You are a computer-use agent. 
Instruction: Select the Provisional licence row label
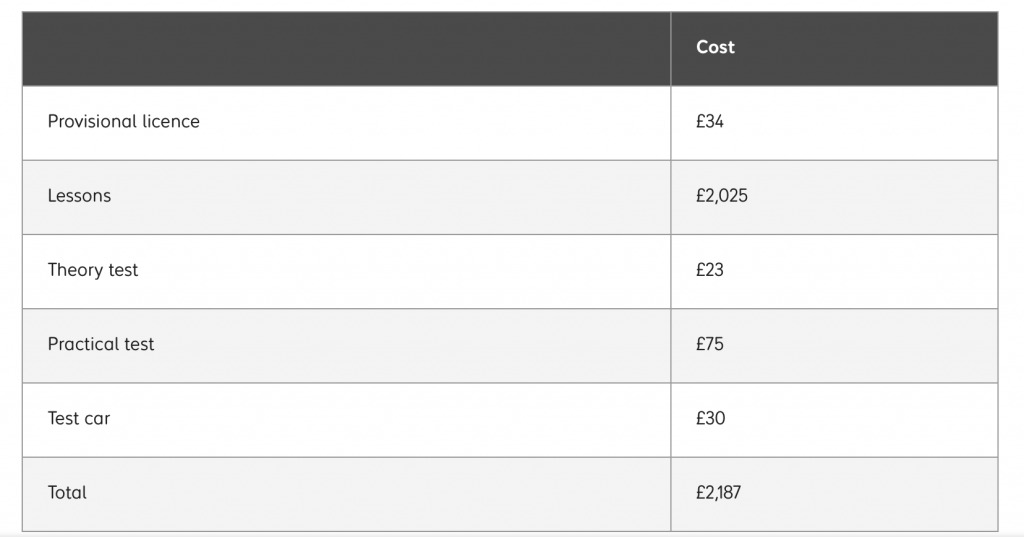123,122
